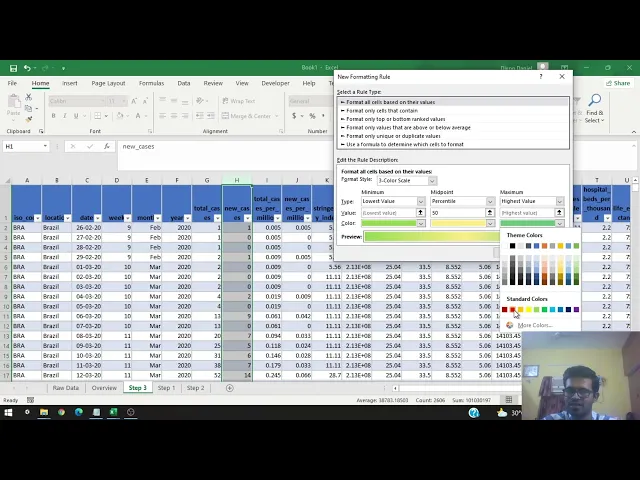Open the Formulas ribbon tab
This screenshot has height=480, width=640.
click(151, 83)
